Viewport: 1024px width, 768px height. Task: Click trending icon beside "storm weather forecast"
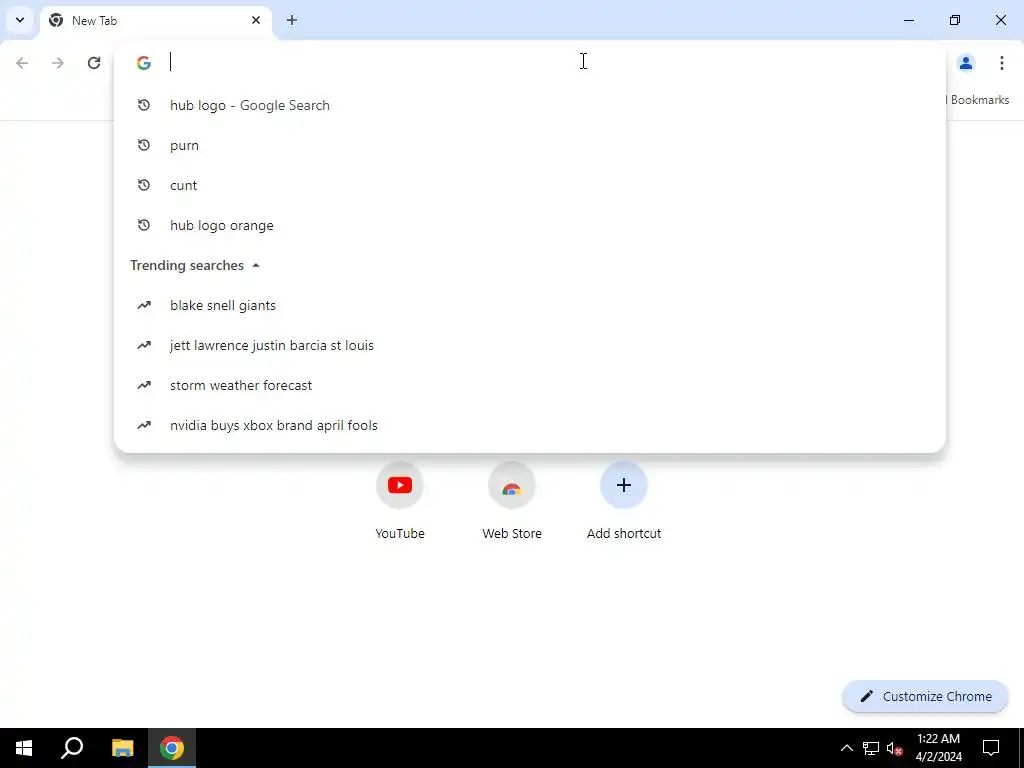144,385
